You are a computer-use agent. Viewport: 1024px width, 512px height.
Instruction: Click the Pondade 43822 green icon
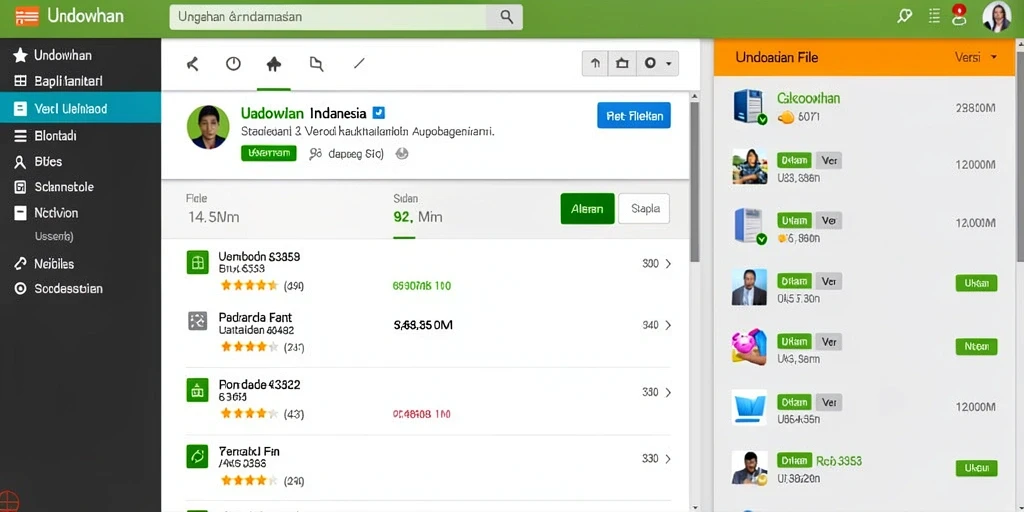(x=197, y=389)
